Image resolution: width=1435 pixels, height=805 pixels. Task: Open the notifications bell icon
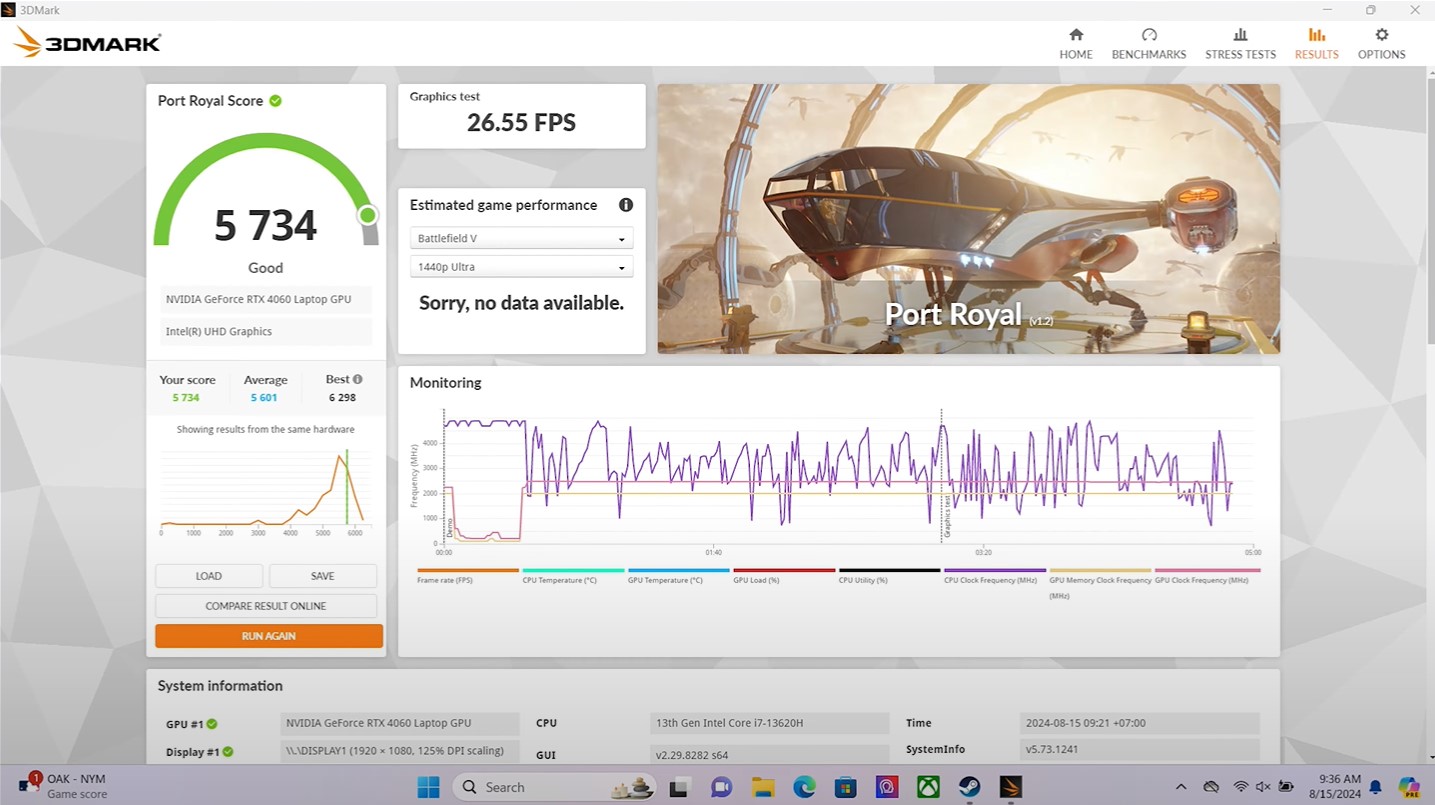(1375, 787)
